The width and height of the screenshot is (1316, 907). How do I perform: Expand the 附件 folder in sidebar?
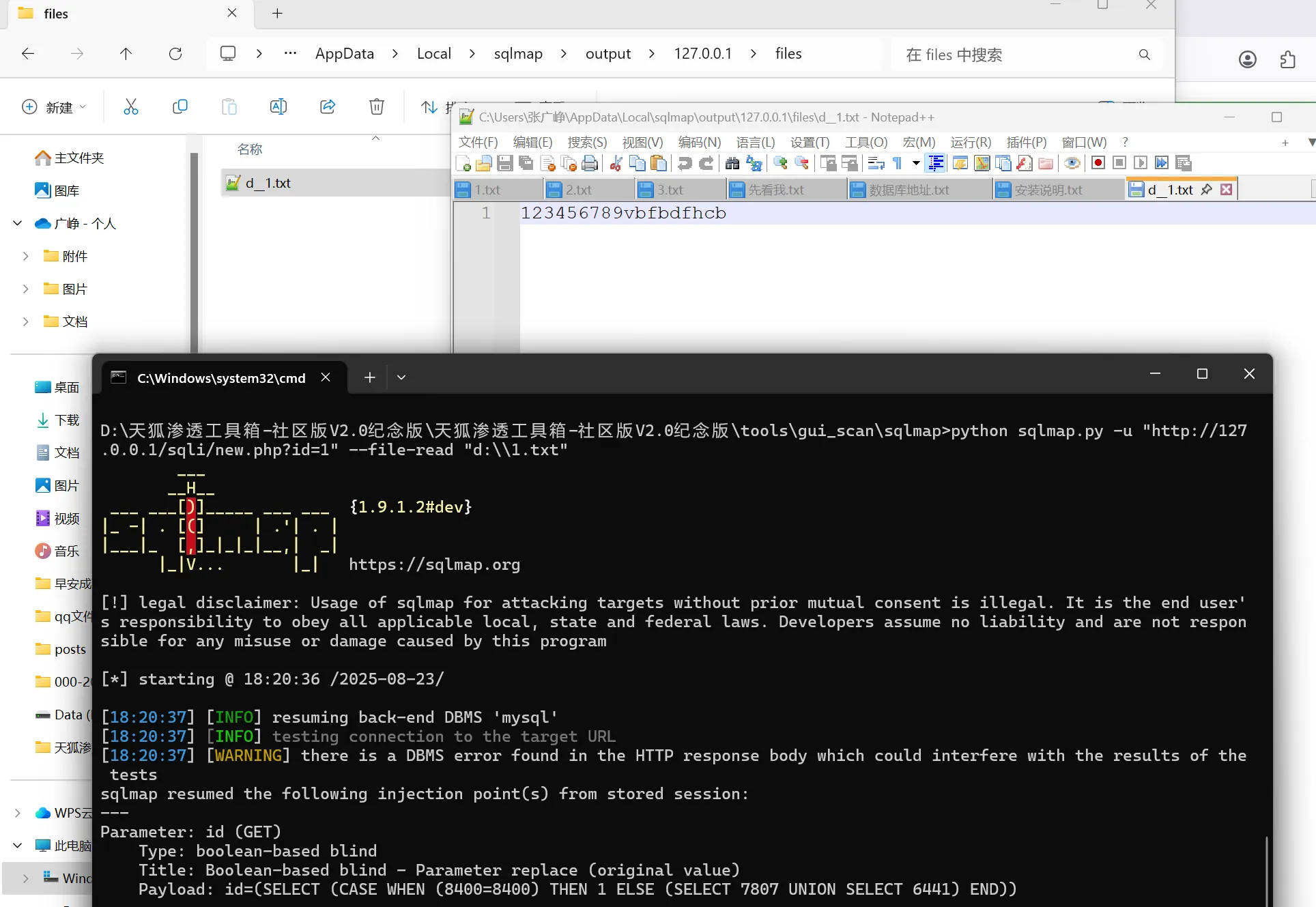pos(26,256)
